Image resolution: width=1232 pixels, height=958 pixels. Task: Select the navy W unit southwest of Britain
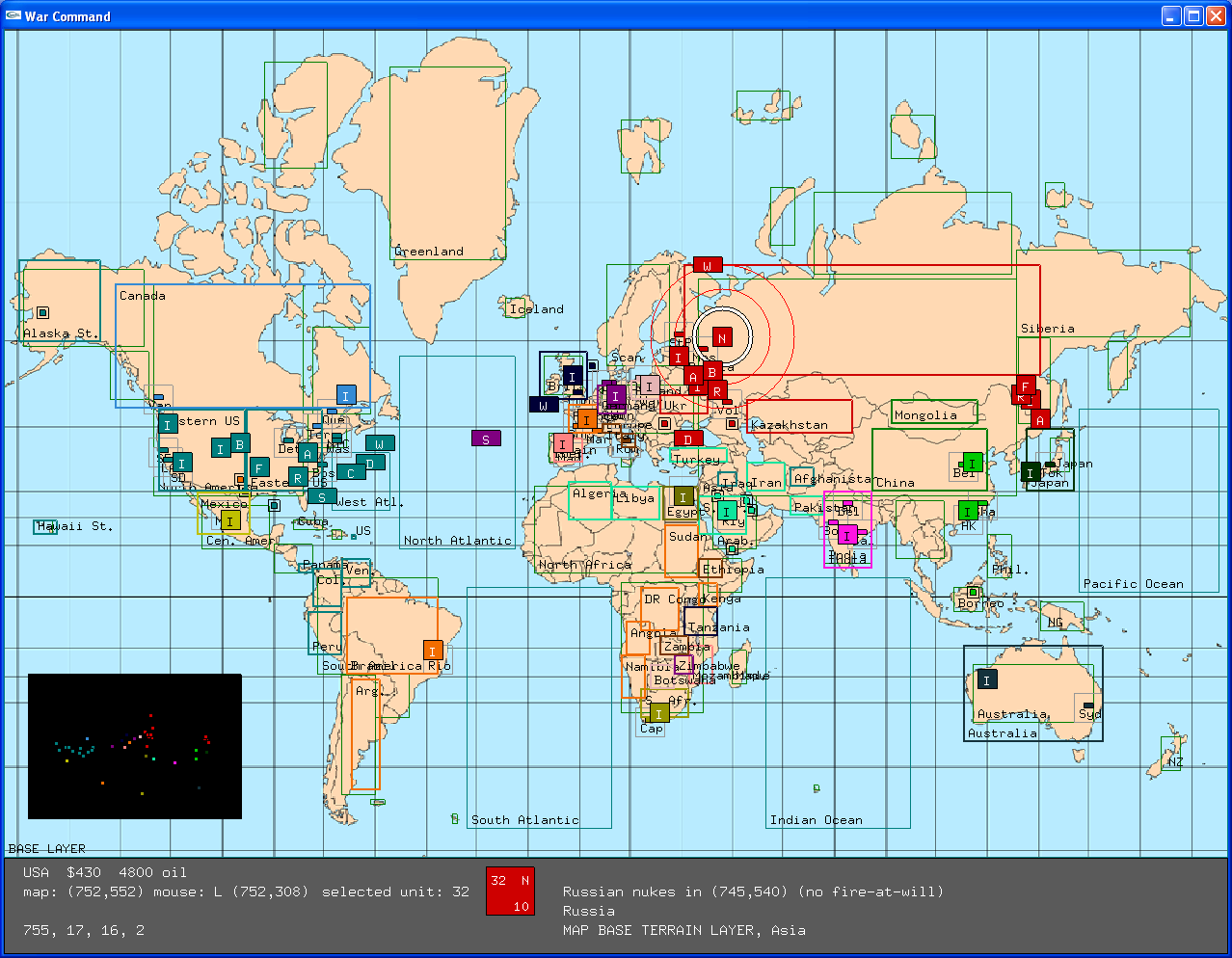tap(544, 405)
